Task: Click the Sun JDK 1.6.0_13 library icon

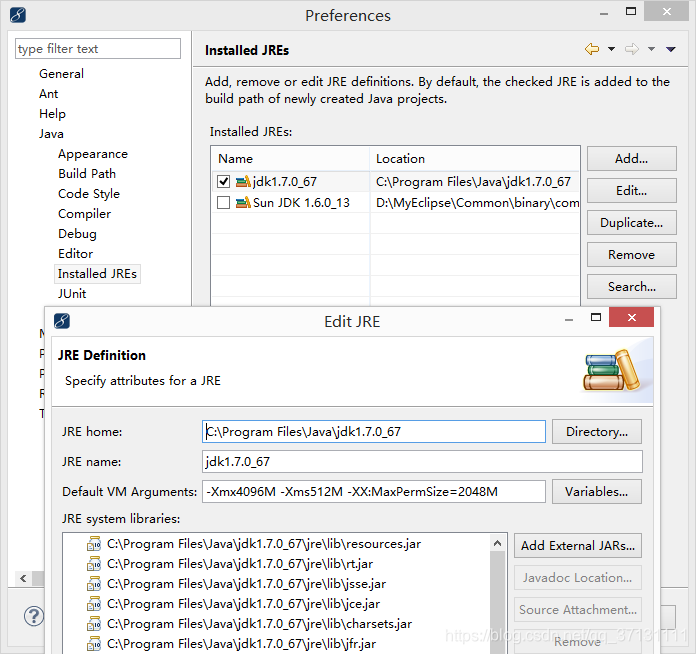Action: coord(243,202)
